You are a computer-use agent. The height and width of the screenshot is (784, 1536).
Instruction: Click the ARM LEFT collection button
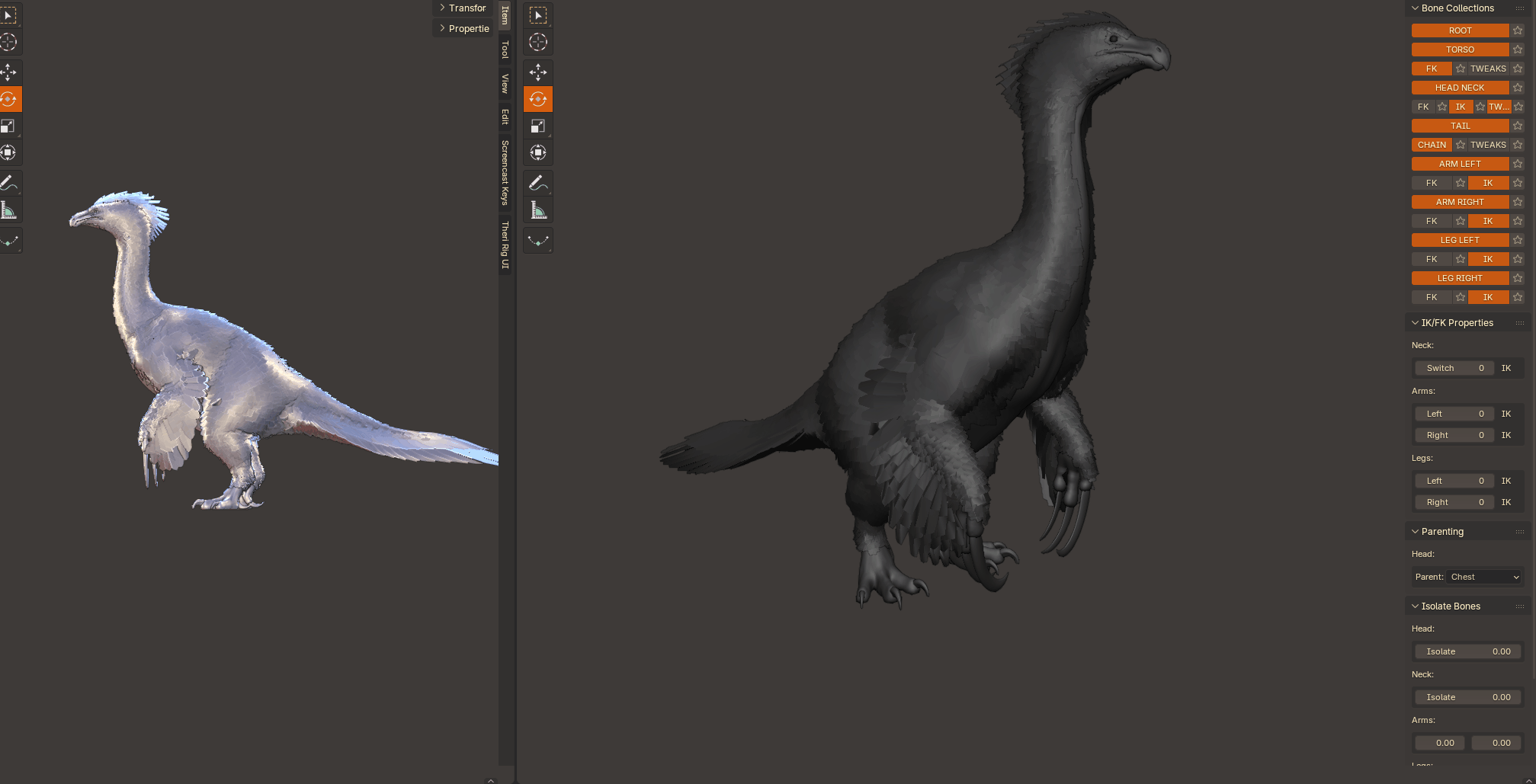point(1459,164)
